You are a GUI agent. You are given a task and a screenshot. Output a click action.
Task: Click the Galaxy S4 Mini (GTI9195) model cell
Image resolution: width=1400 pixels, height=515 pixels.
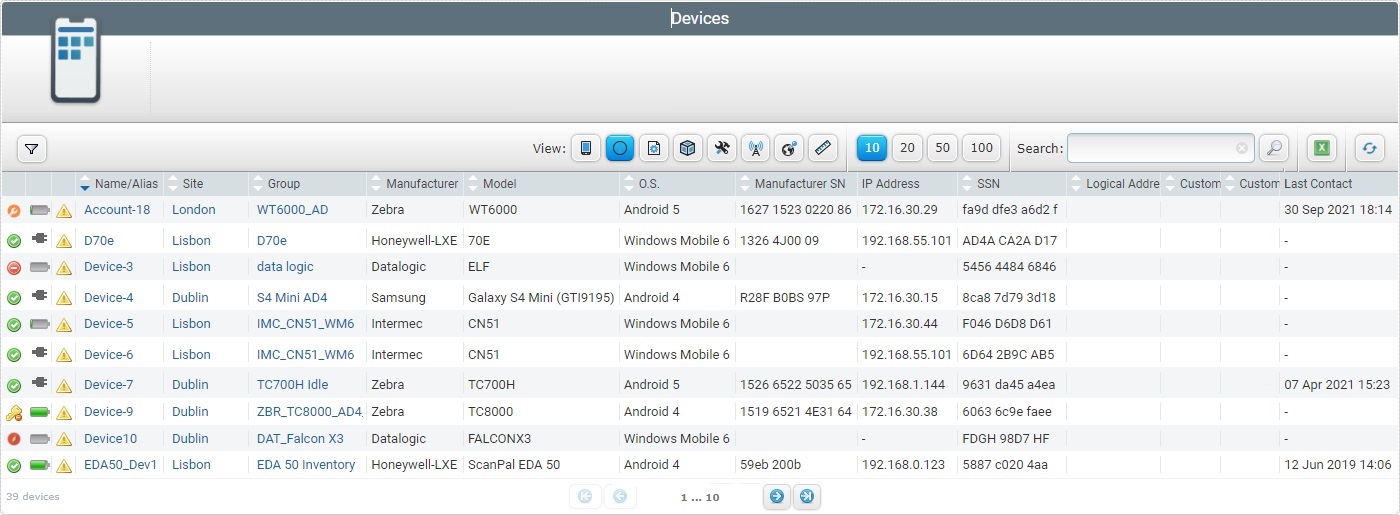point(541,298)
